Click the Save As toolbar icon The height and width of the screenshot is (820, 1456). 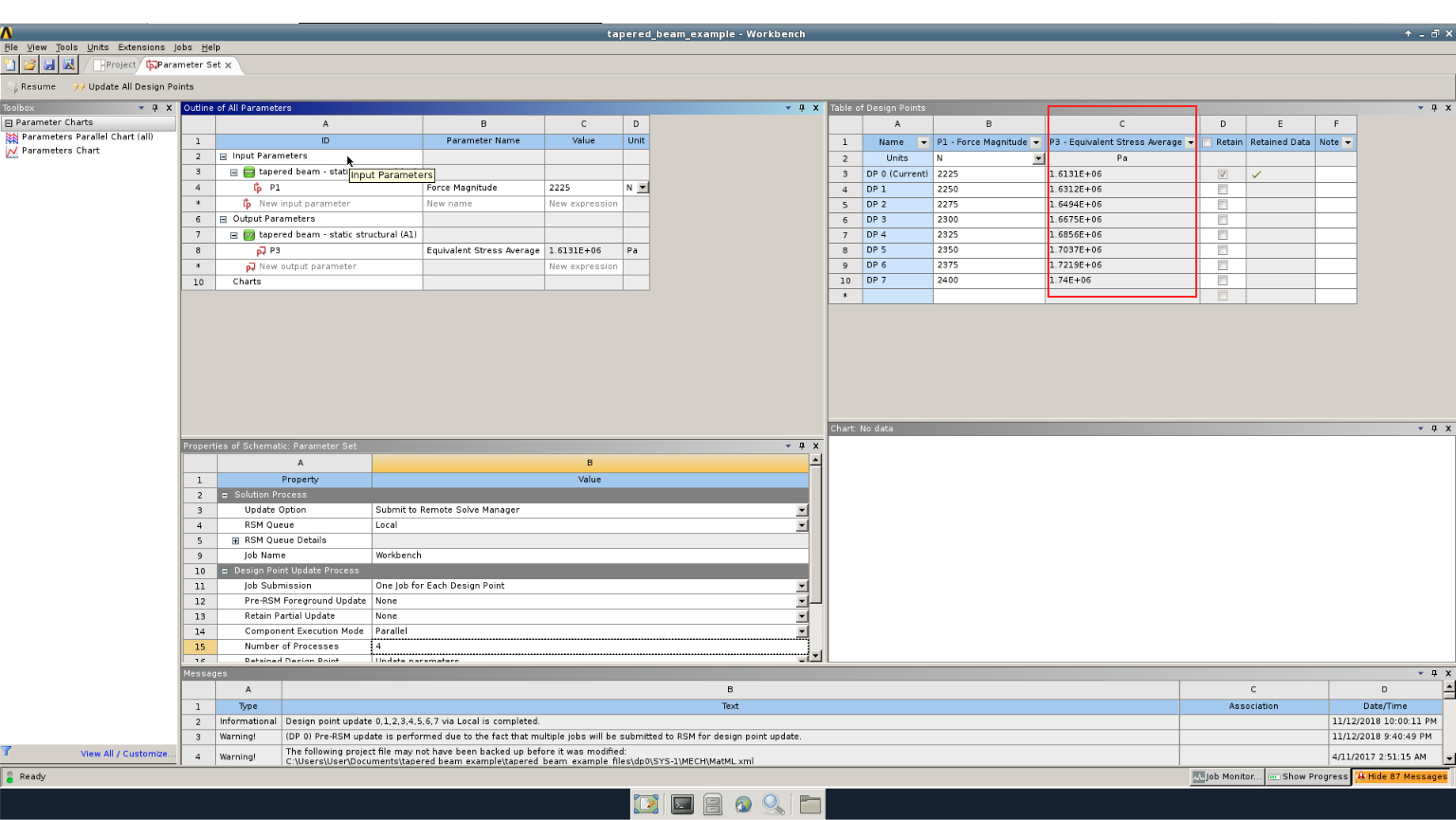pos(68,64)
